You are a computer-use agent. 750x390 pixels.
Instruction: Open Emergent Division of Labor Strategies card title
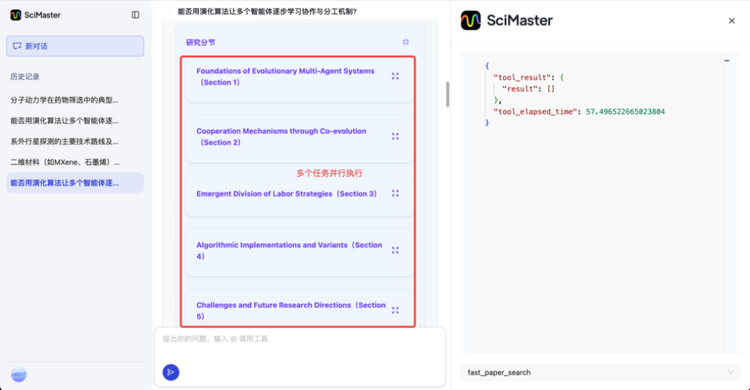point(287,194)
